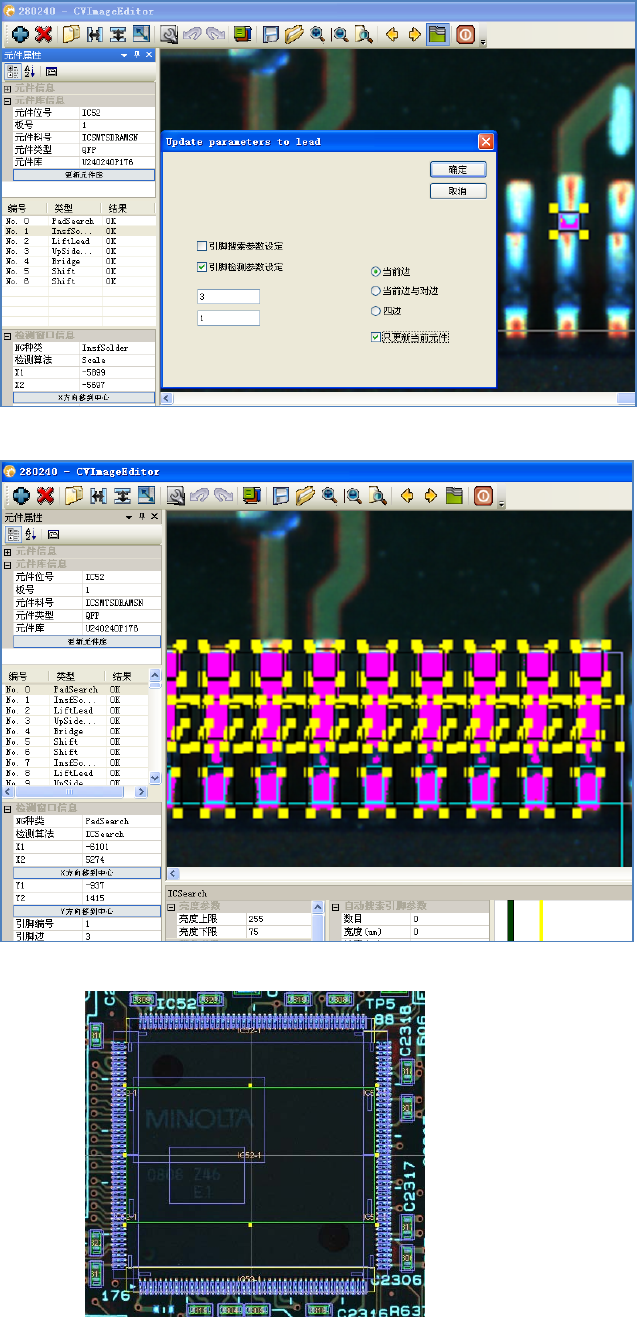The width and height of the screenshot is (637, 1317).
Task: Click the property pages icon, lower property panel
Action: [x=52, y=534]
